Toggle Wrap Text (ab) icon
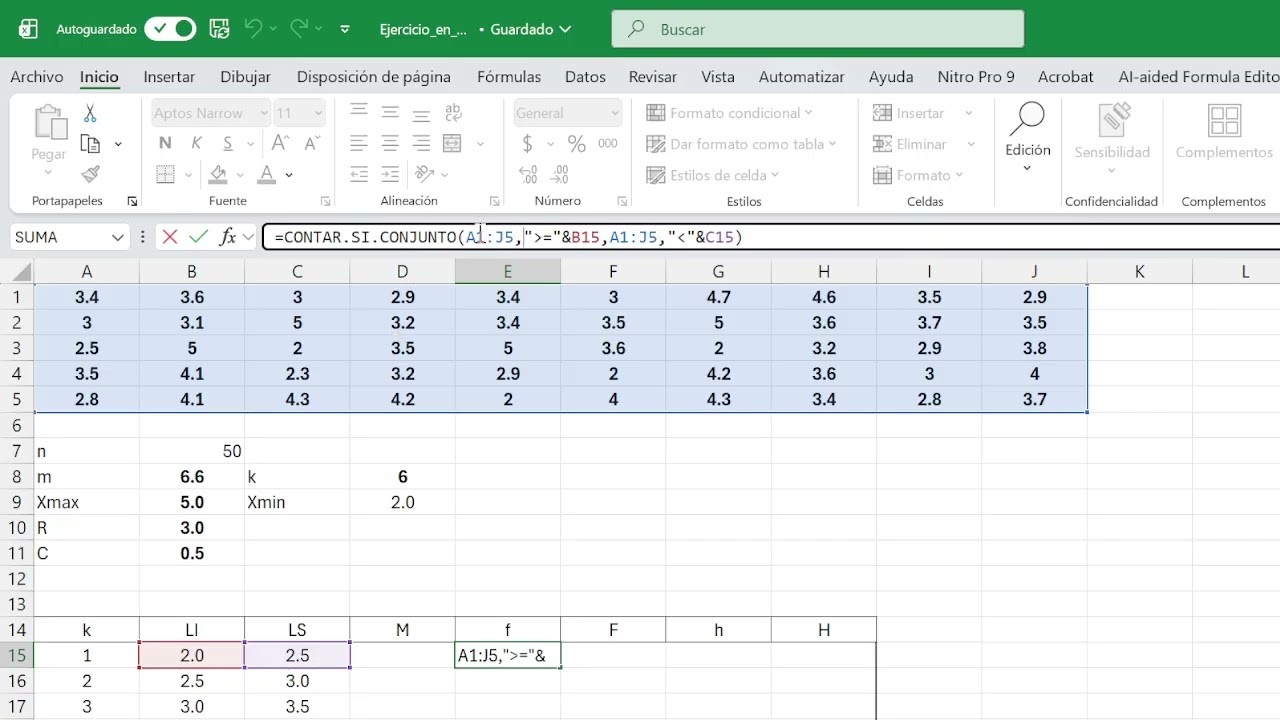Screen dimensions: 1280x720 point(453,113)
